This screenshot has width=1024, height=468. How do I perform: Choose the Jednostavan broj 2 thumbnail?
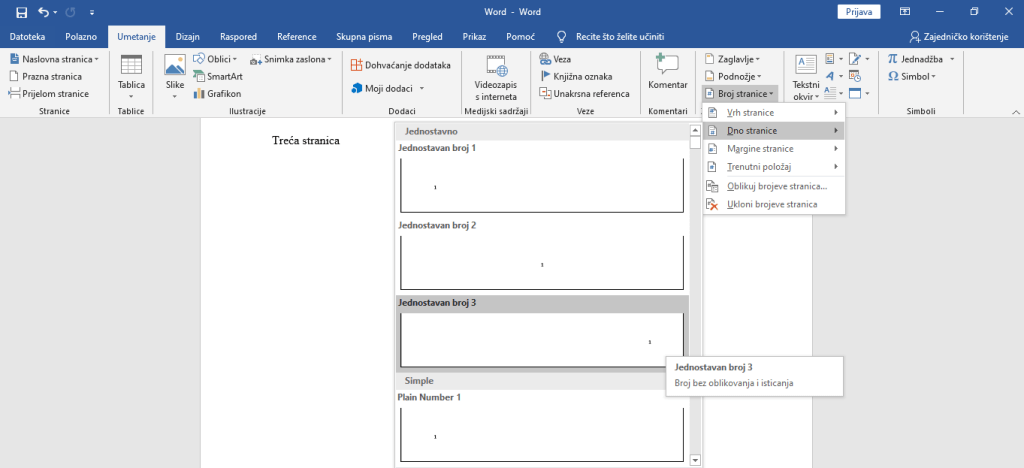pyautogui.click(x=542, y=263)
